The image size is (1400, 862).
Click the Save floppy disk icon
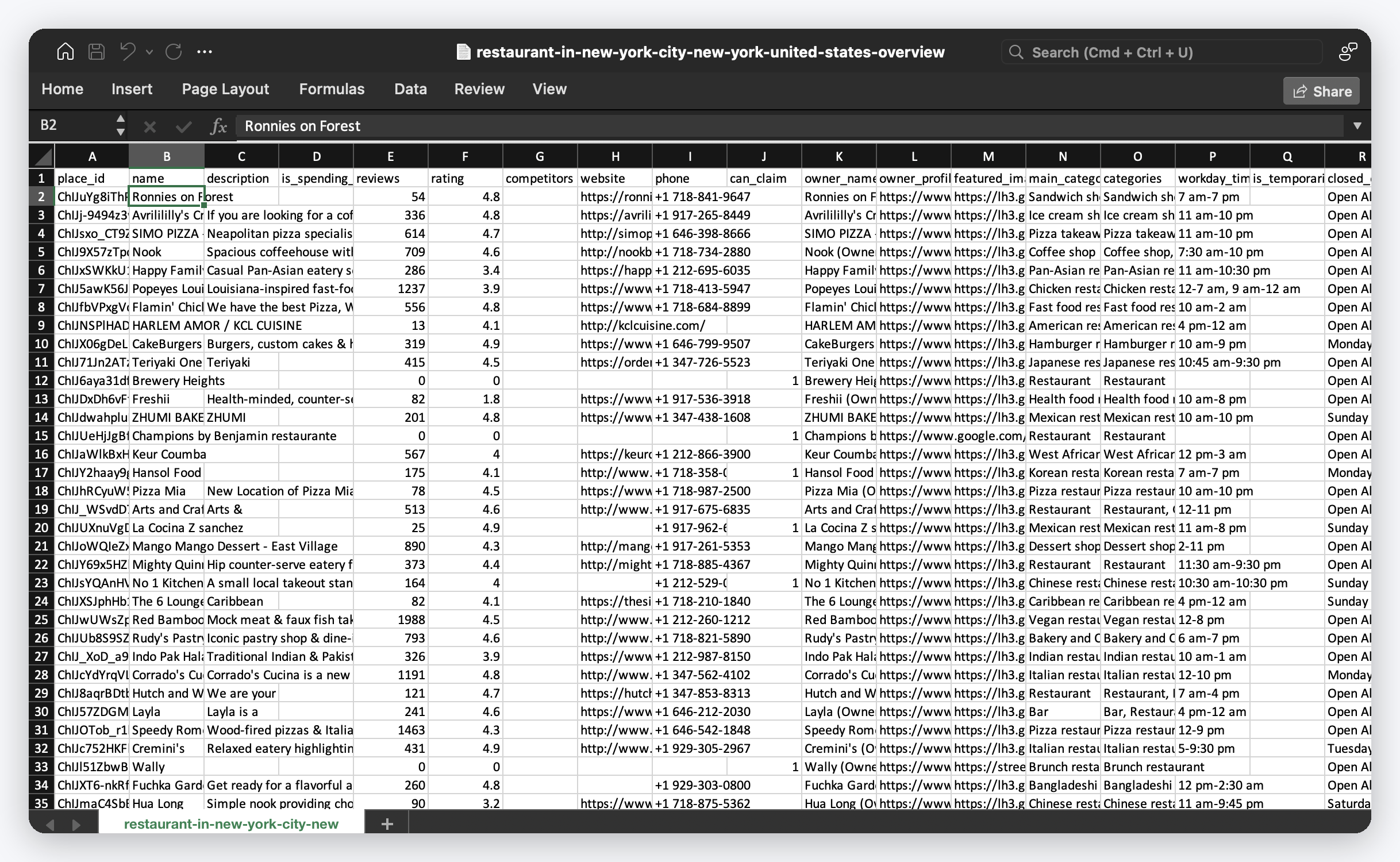97,52
